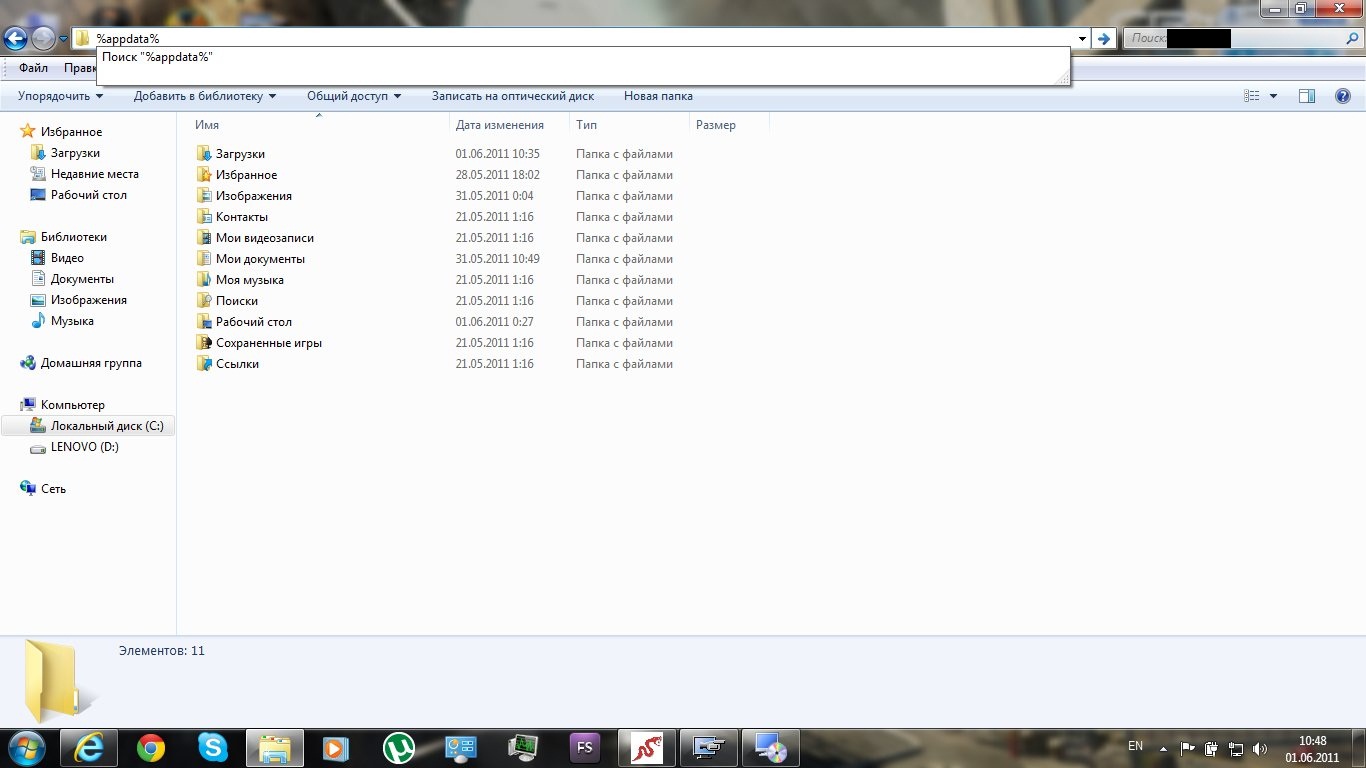Screen dimensions: 1366x768
Task: Select the Контакты folder icon
Action: [x=204, y=217]
